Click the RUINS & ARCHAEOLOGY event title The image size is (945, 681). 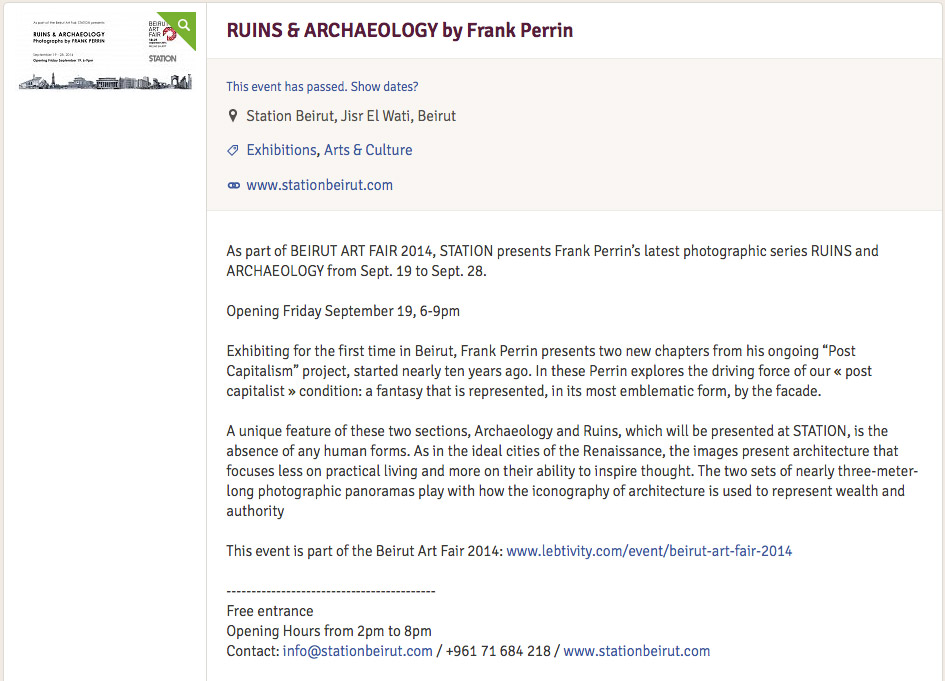(400, 30)
